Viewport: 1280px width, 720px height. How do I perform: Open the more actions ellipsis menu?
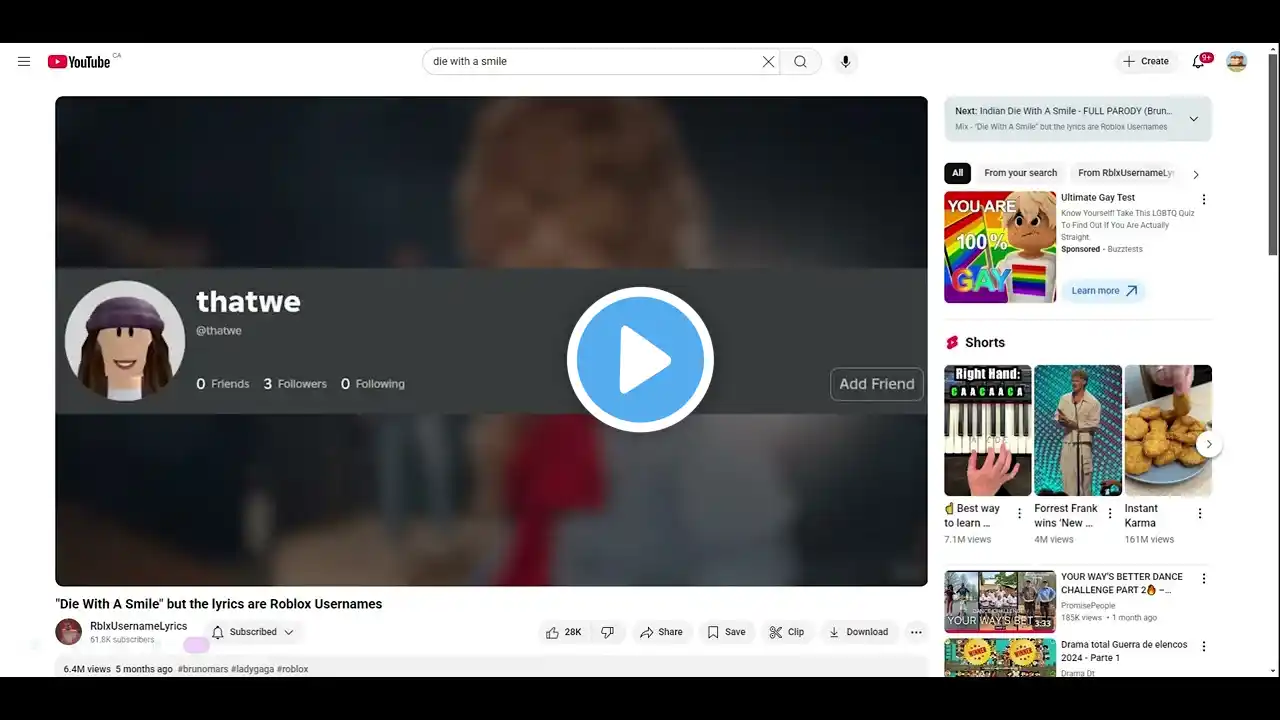(916, 632)
